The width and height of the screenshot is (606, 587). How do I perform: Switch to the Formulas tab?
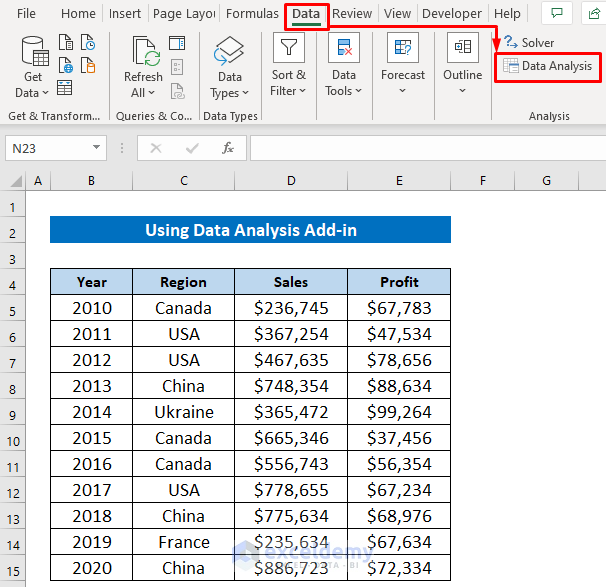tap(252, 14)
